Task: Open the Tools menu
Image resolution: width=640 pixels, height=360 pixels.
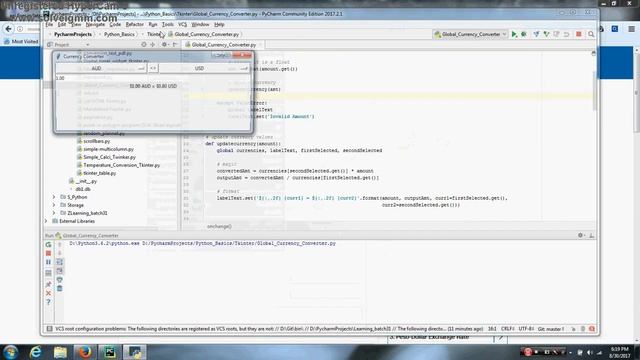Action: click(168, 24)
